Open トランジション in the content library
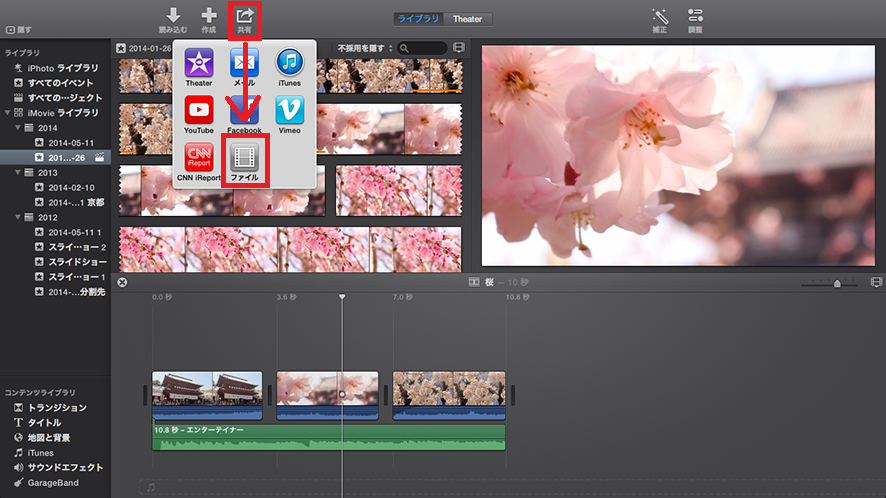The image size is (886, 498). click(56, 408)
